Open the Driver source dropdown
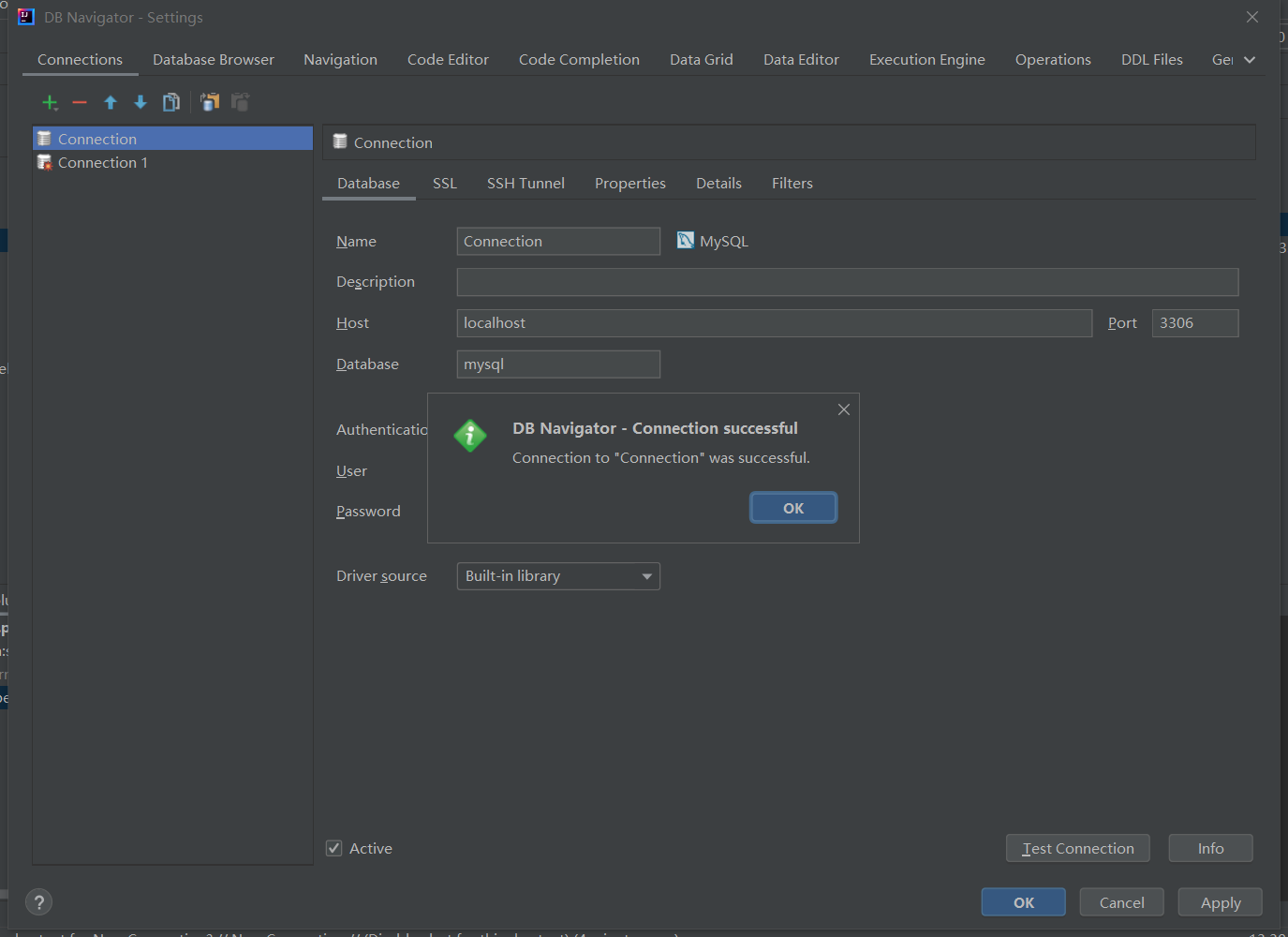Viewport: 1288px width, 937px height. [646, 575]
